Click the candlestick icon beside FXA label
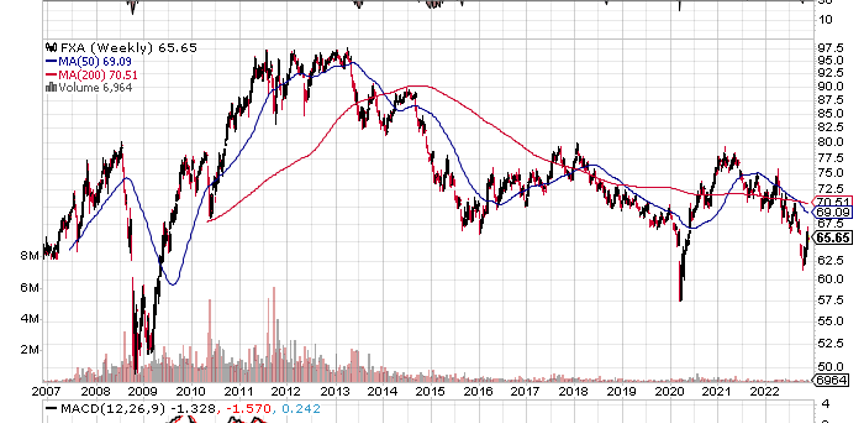The image size is (864, 423). (52, 48)
